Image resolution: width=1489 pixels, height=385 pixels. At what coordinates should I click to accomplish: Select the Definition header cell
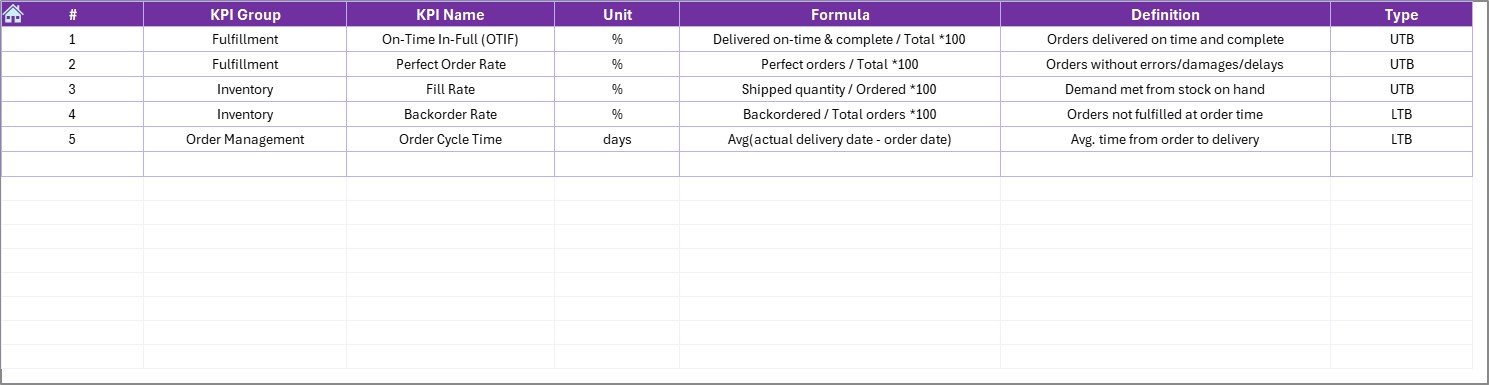[x=1165, y=15]
